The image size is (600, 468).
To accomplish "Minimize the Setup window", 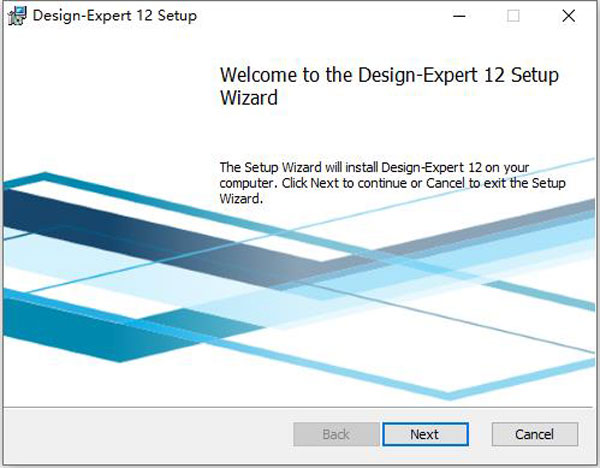I will (x=459, y=16).
